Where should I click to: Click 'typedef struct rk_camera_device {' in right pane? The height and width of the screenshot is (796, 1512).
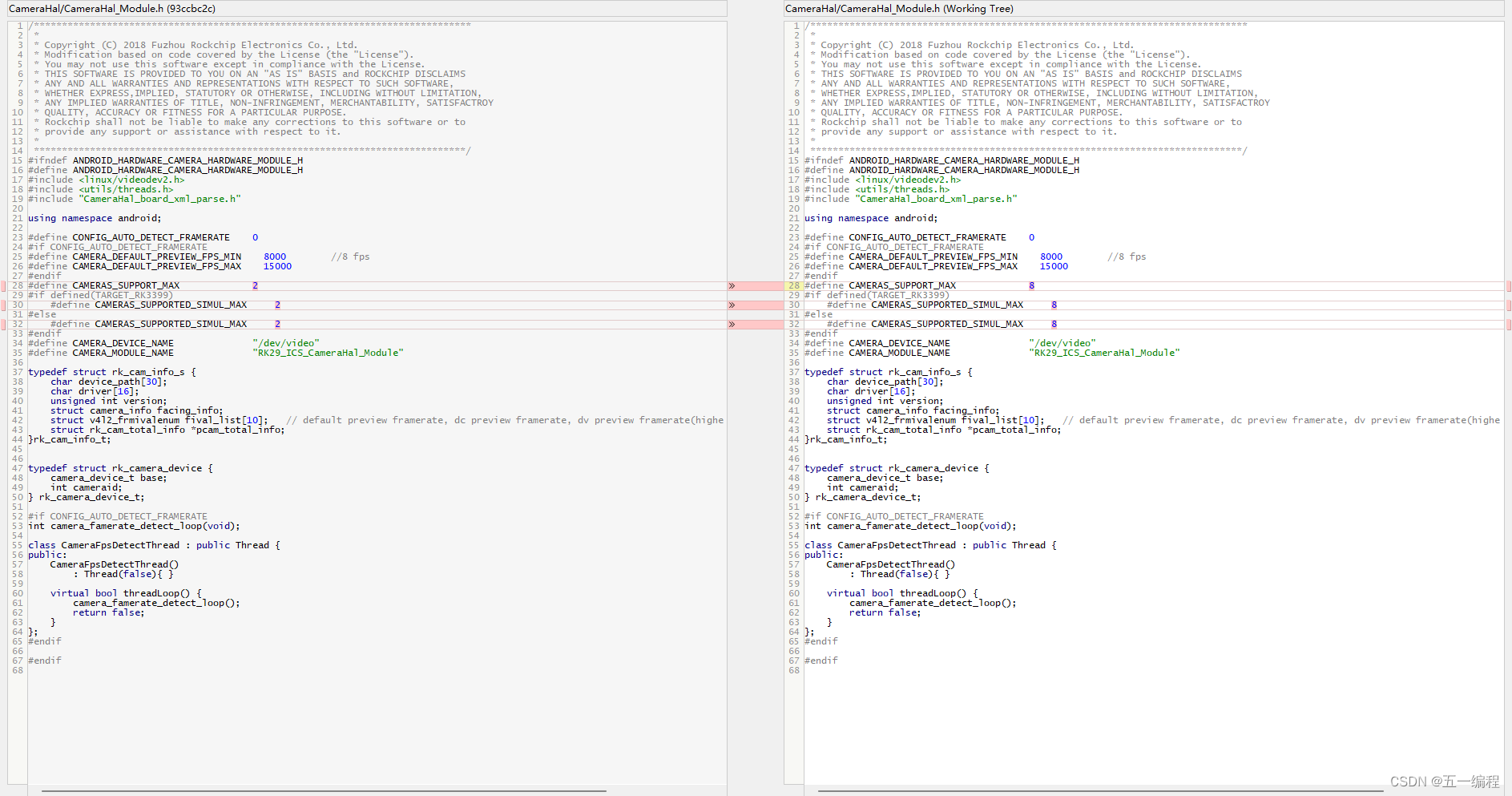897,469
